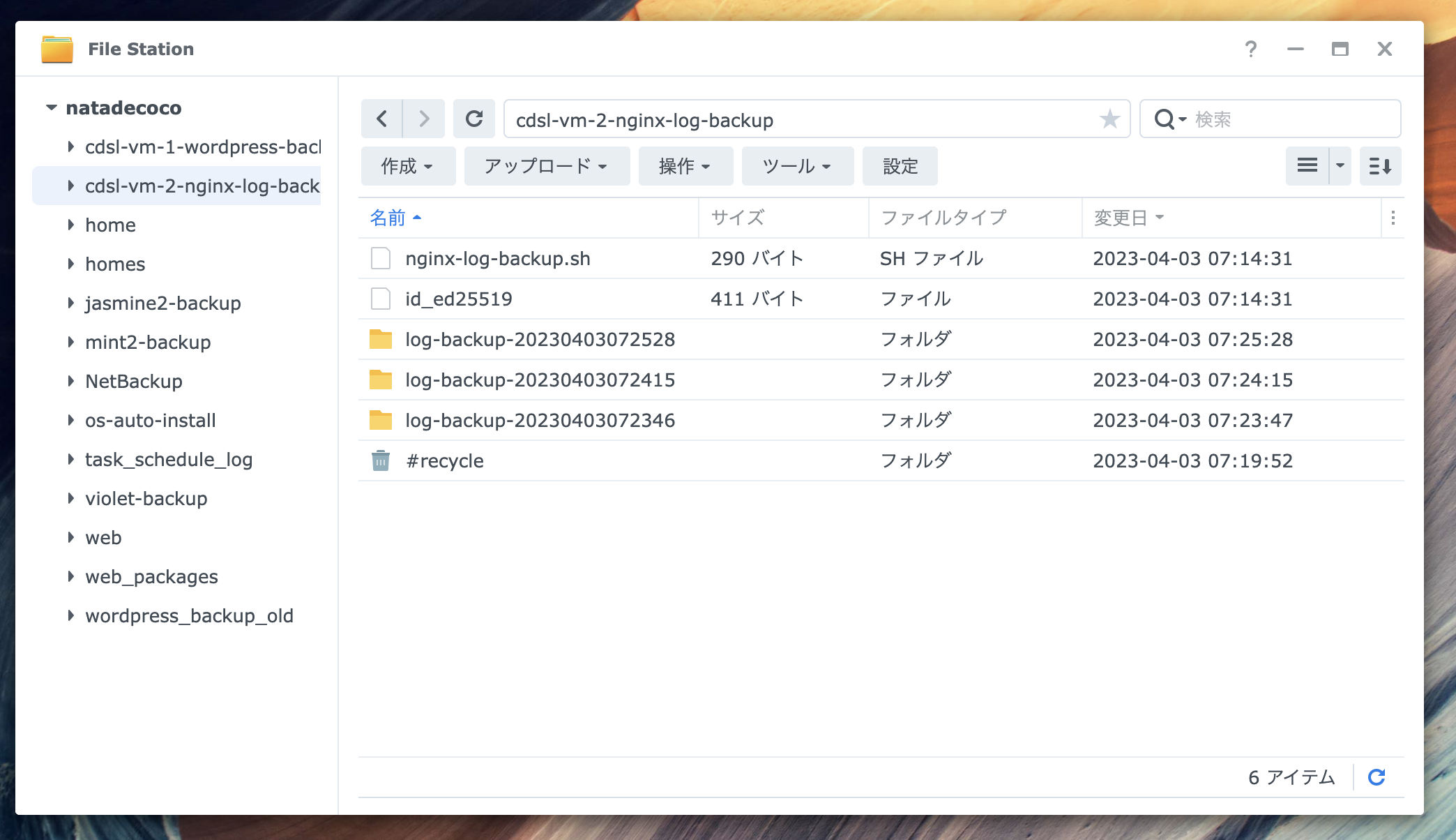Image resolution: width=1456 pixels, height=840 pixels.
Task: Select the checkbox for nginx-log-backup.sh
Action: [380, 258]
